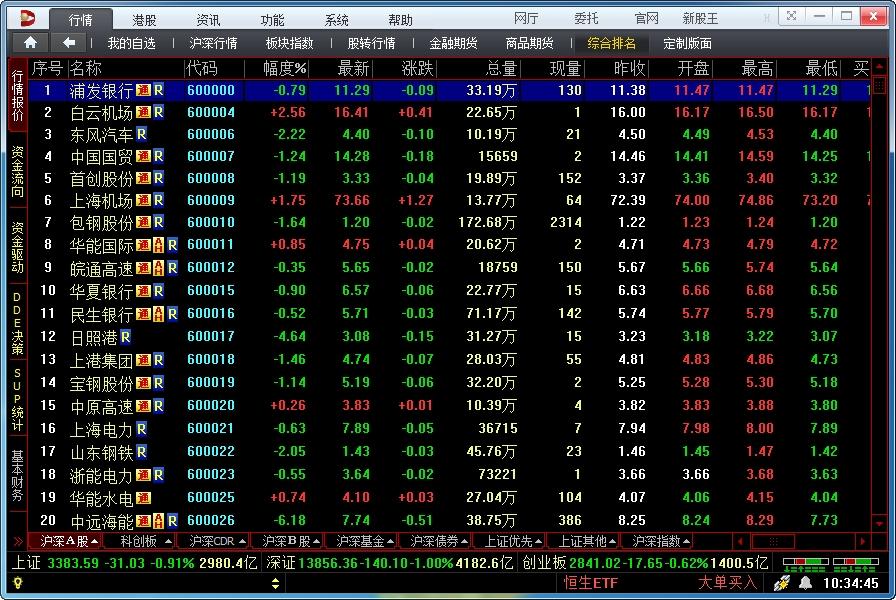Click the back arrow icon in the toolbar
Screen dimensions: 896x600
69,43
